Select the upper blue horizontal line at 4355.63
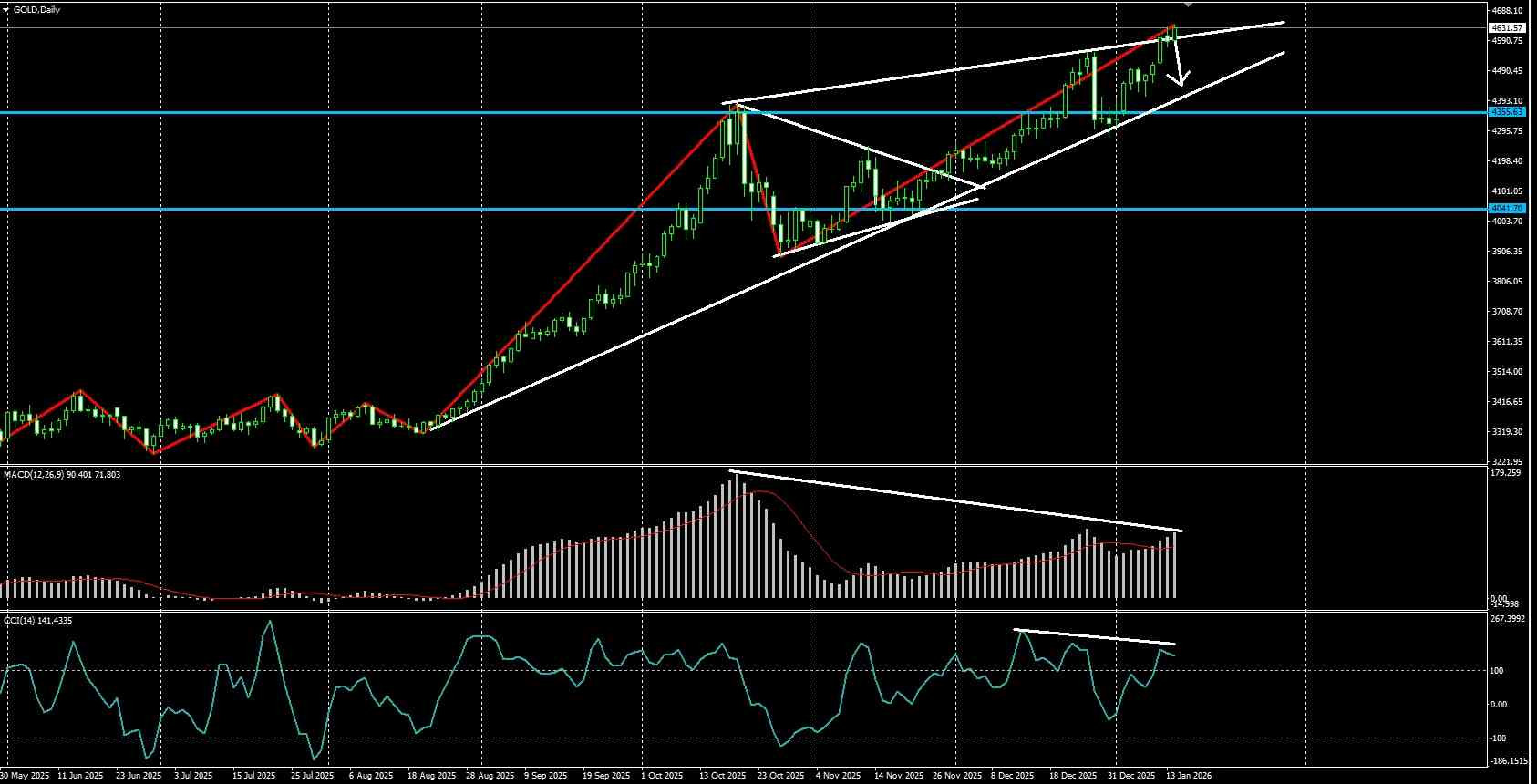Screen dimensions: 1537x784 (x=743, y=112)
